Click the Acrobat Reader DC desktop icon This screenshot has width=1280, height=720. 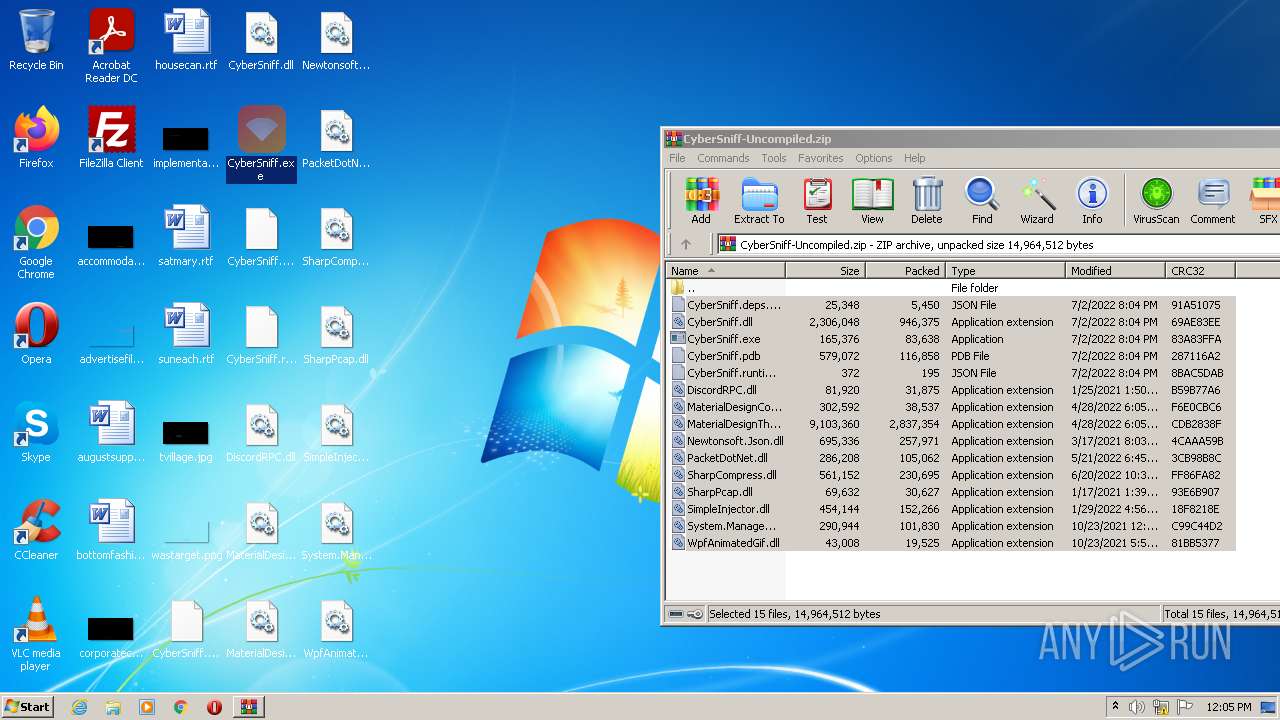pyautogui.click(x=111, y=47)
